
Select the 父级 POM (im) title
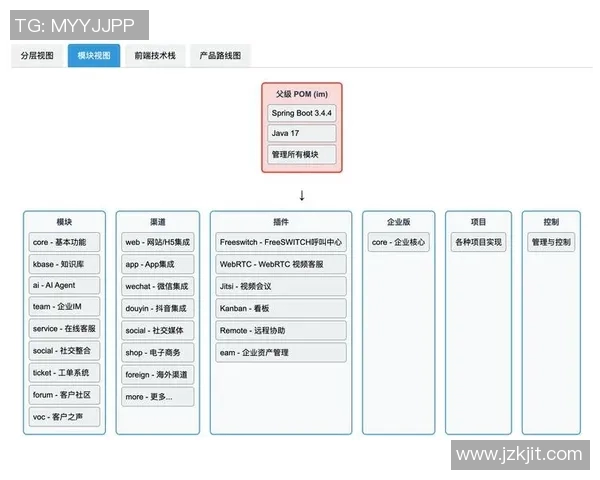(x=302, y=94)
